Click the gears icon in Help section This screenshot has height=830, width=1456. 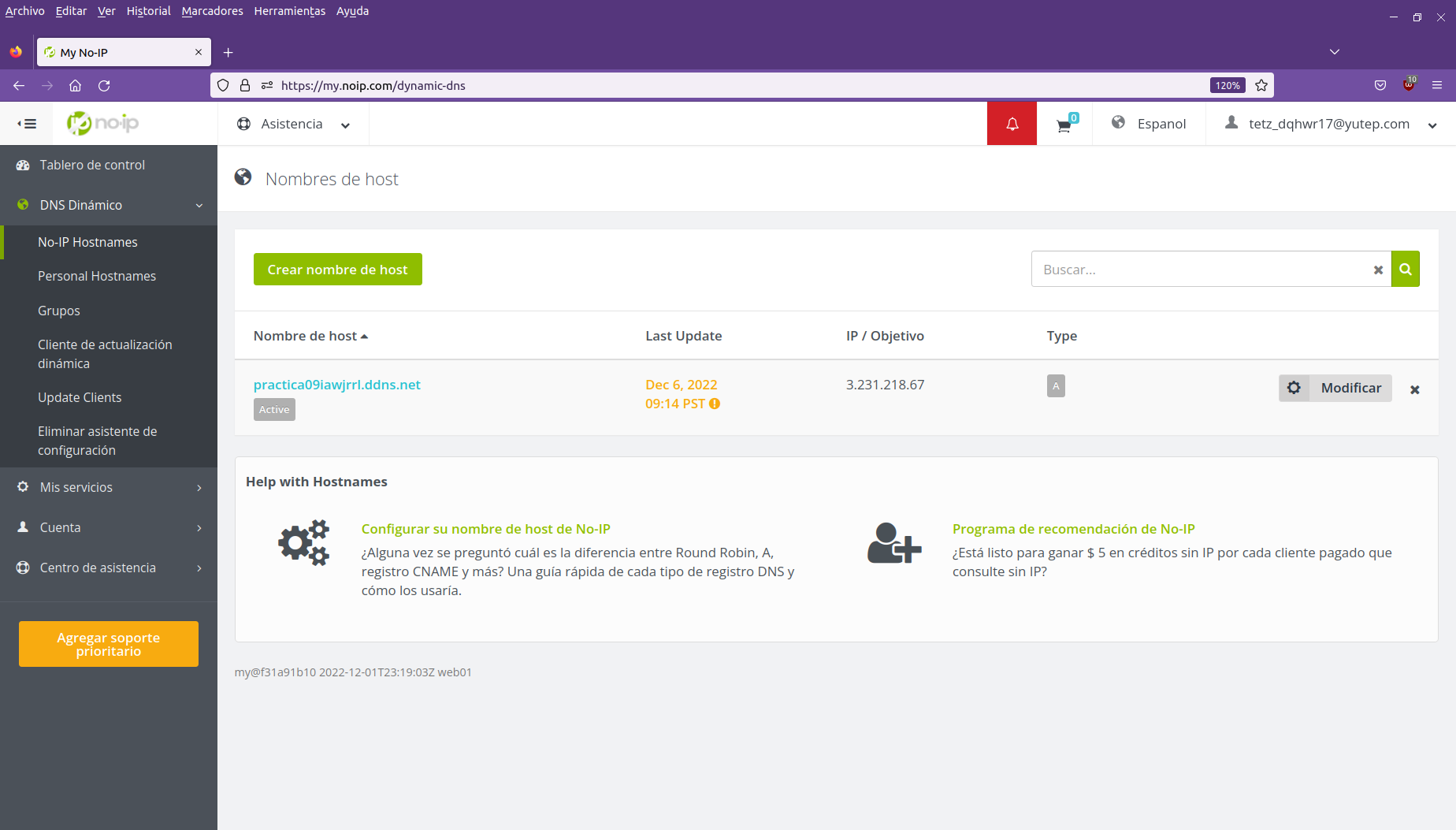(x=303, y=542)
